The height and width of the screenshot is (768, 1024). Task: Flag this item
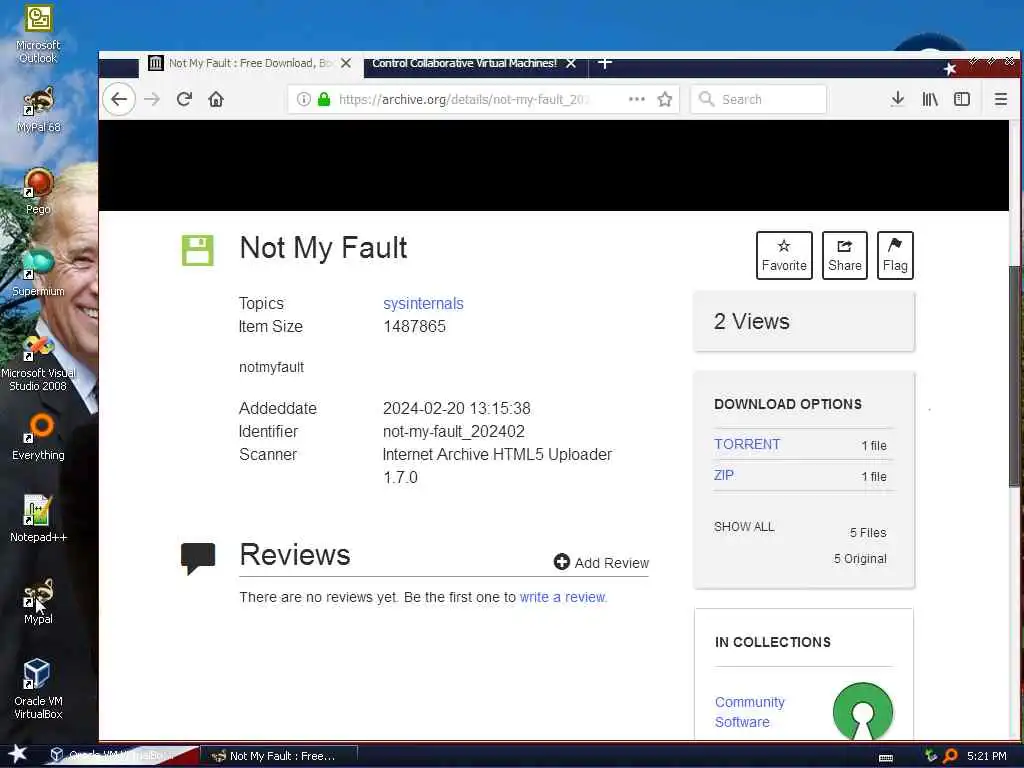click(x=895, y=255)
